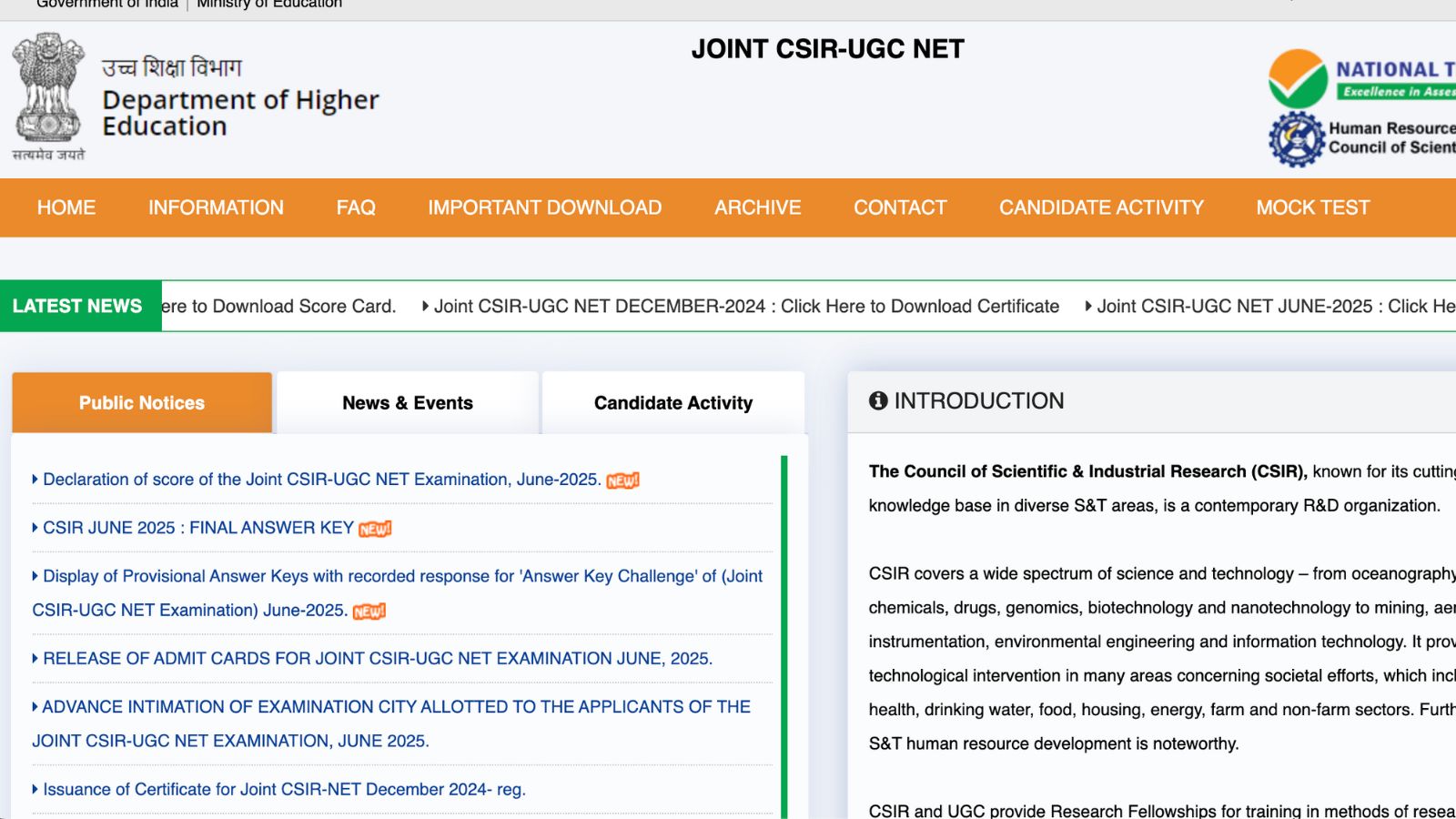Go to the MOCK TEST page
This screenshot has width=1456, height=819.
(x=1312, y=207)
